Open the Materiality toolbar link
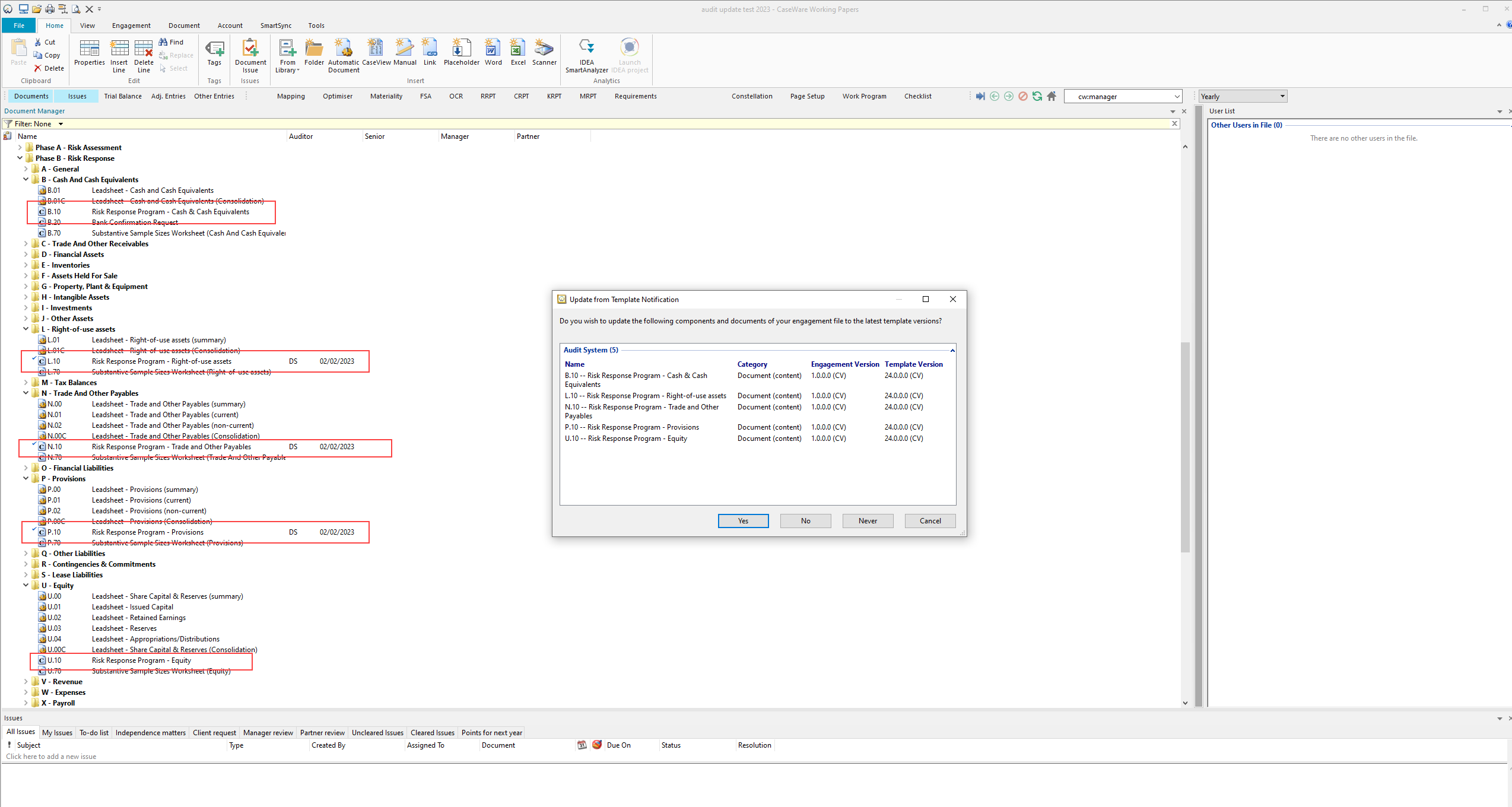This screenshot has height=807, width=1512. pos(386,96)
